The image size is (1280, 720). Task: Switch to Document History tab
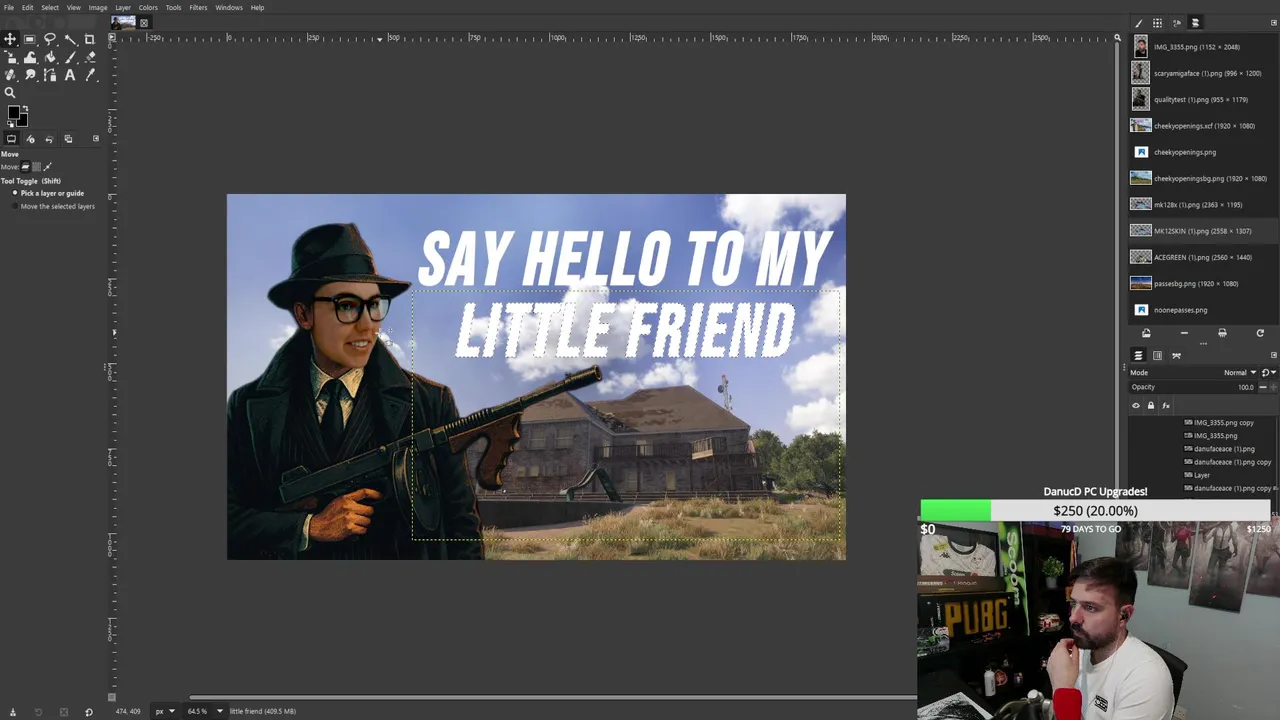(1195, 23)
